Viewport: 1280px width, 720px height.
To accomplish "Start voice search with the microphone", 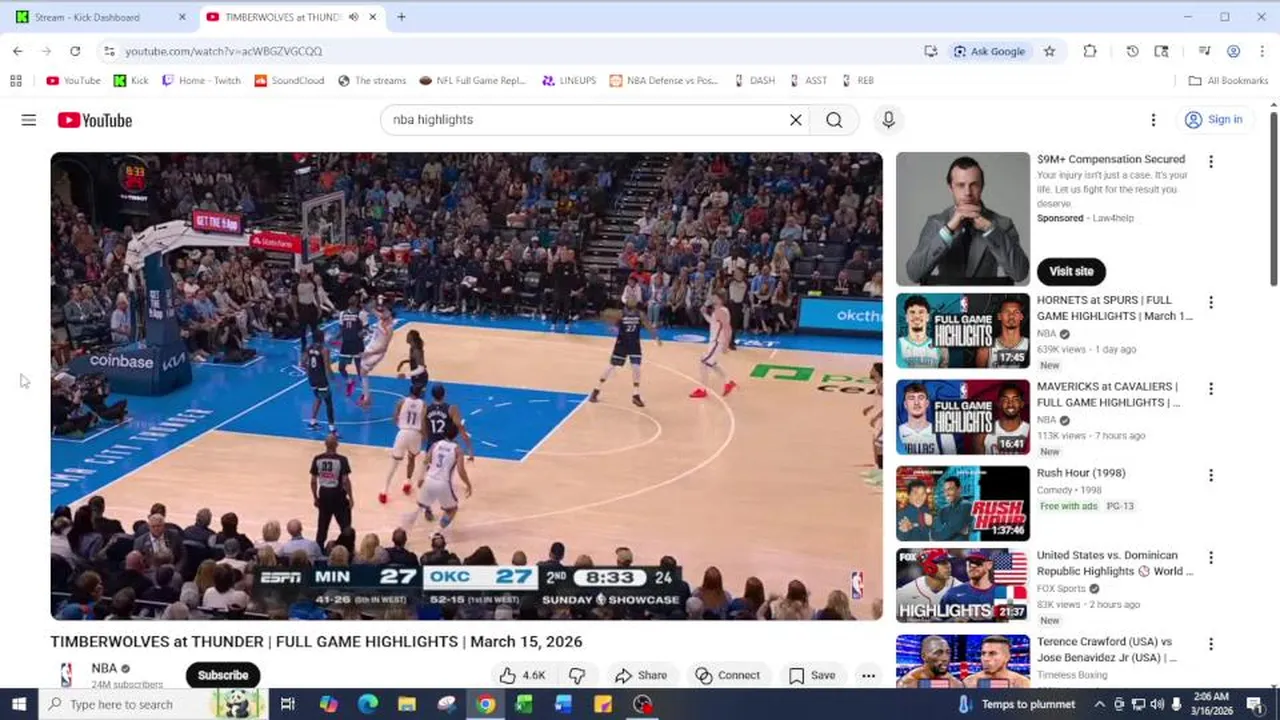I will point(888,120).
